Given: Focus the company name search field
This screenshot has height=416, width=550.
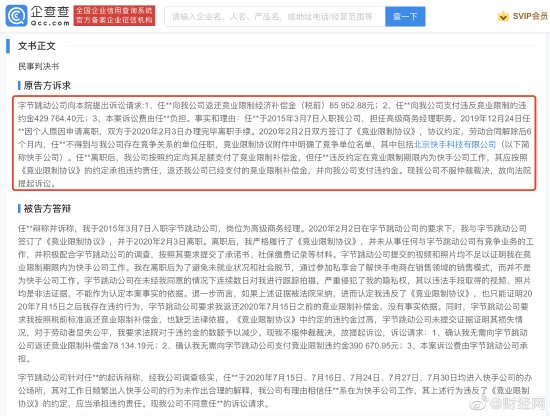Looking at the screenshot, I should click(275, 16).
